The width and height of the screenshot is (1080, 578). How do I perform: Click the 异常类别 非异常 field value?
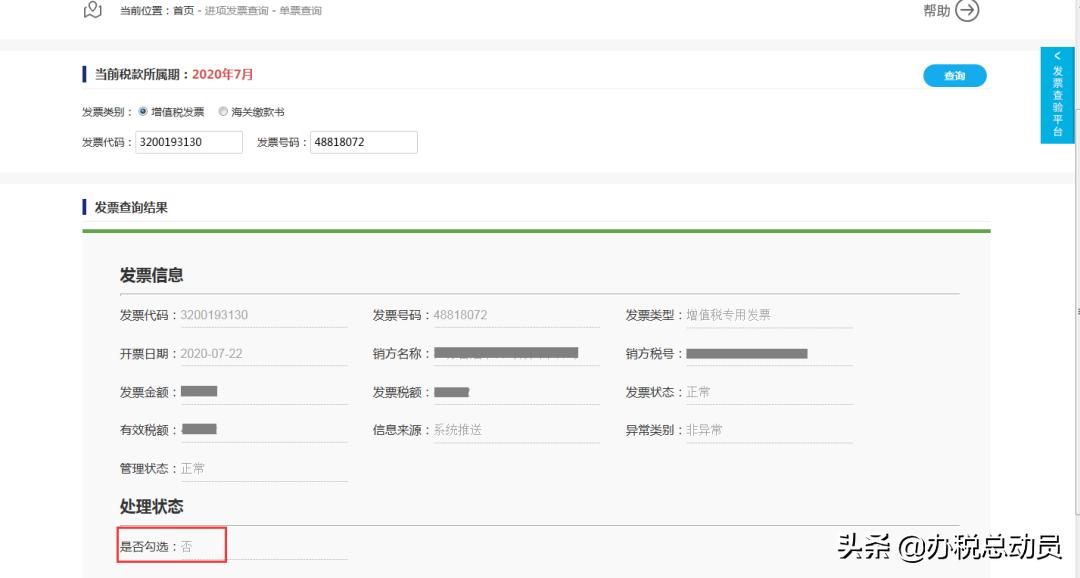(705, 429)
